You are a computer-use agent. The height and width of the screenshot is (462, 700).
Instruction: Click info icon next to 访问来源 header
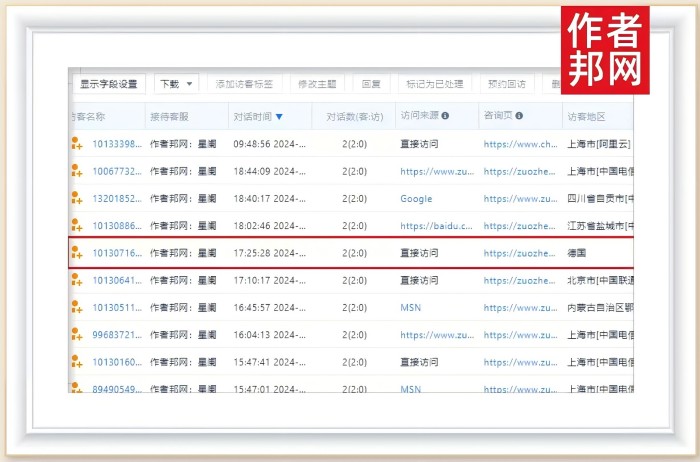point(445,116)
